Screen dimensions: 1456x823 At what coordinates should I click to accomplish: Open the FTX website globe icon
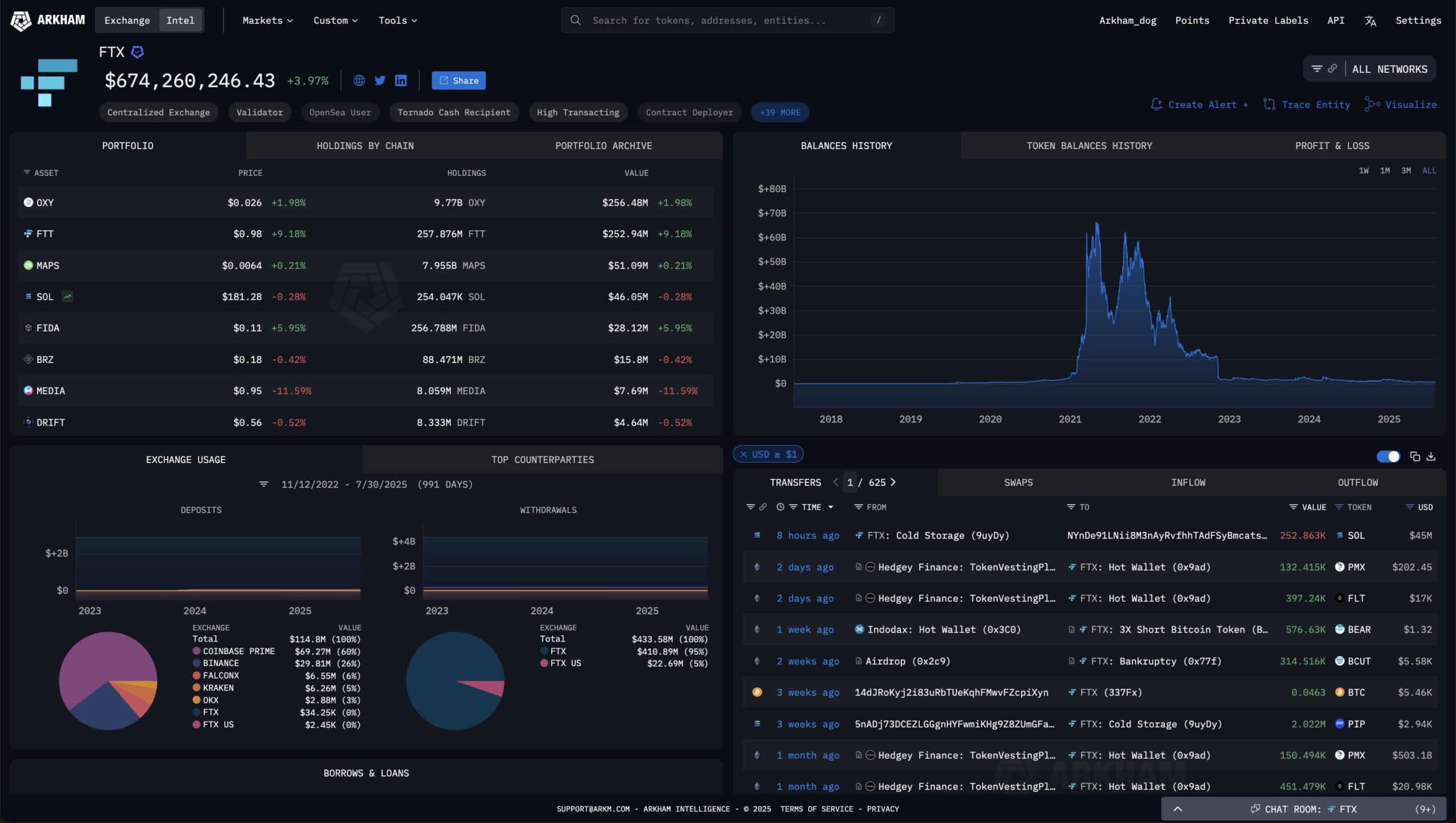click(359, 81)
